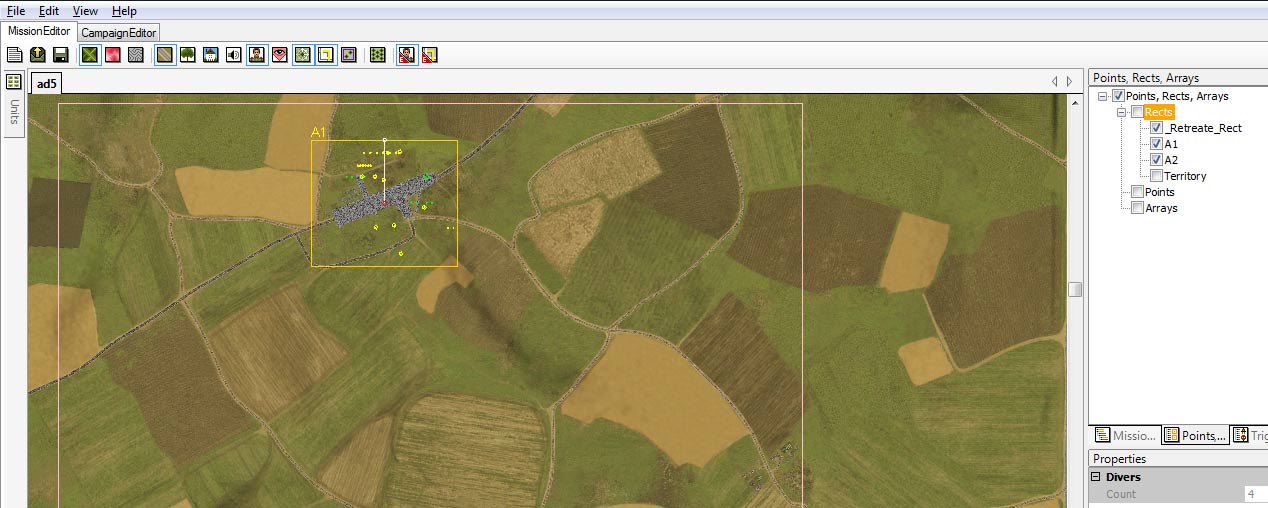The image size is (1268, 508).
Task: Check the Arrays checkbox
Action: point(1137,208)
